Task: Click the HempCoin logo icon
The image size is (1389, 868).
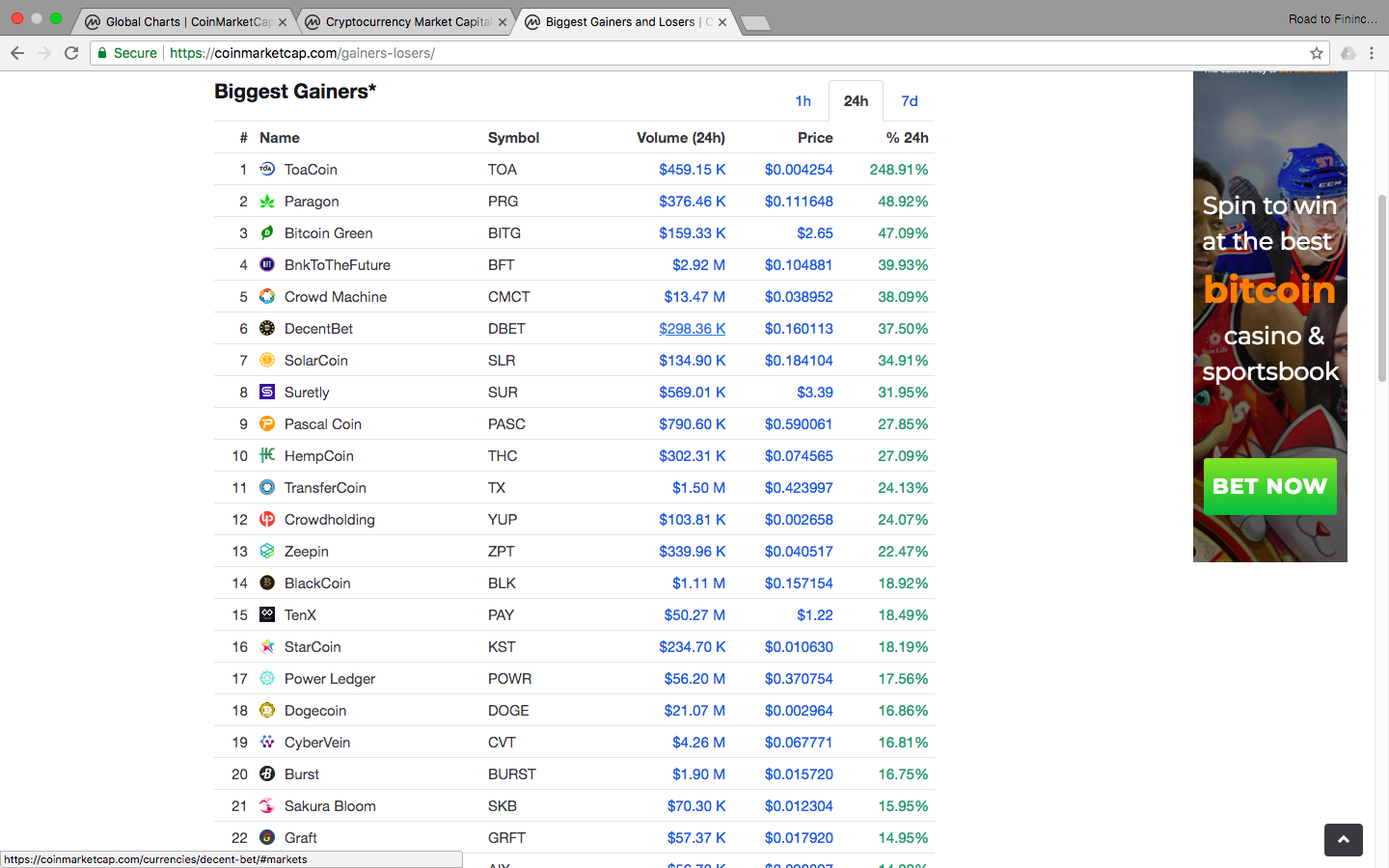Action: pos(267,455)
